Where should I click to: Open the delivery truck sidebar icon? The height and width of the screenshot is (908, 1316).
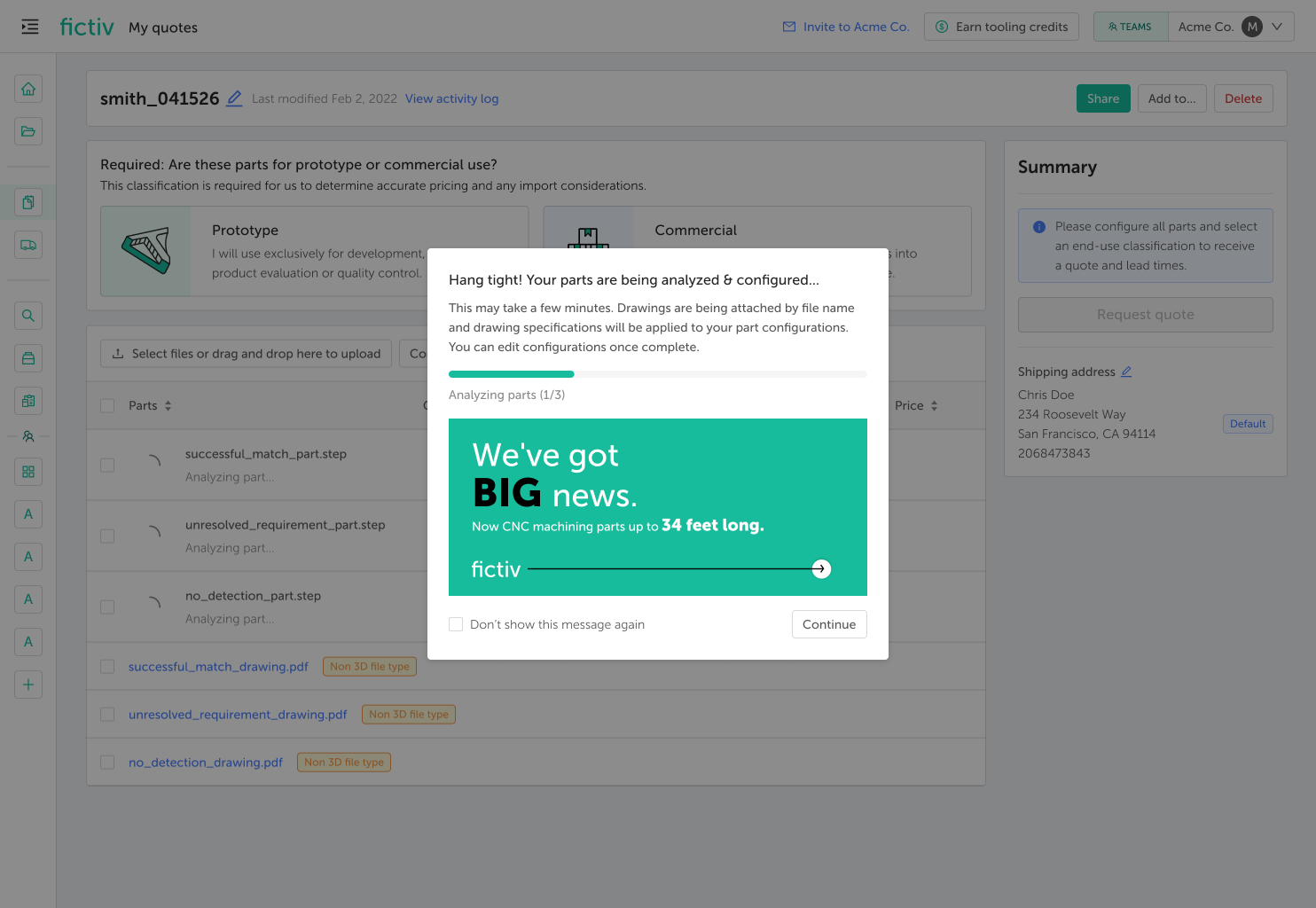tap(28, 245)
